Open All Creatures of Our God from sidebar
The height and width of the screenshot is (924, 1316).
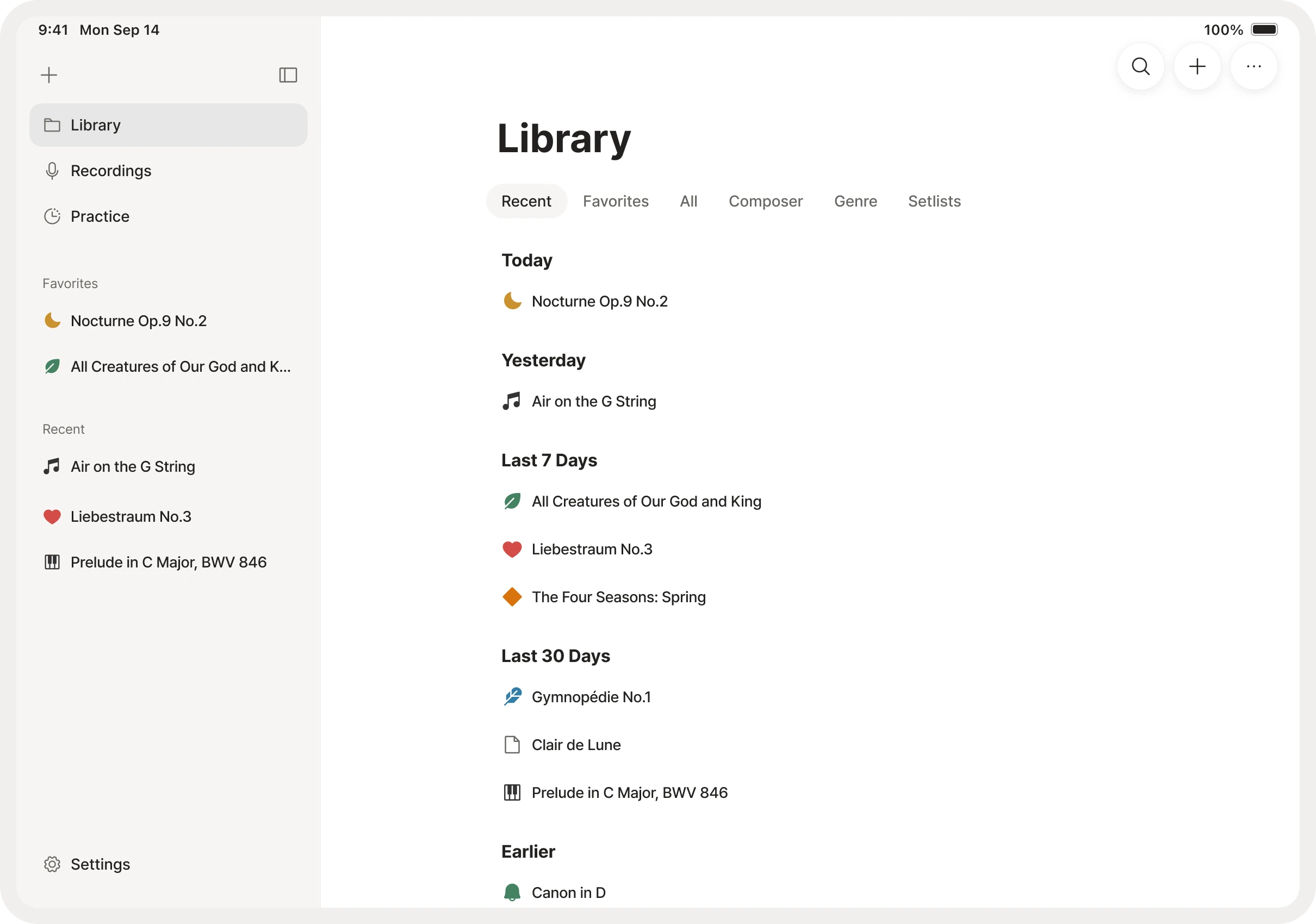(x=169, y=367)
